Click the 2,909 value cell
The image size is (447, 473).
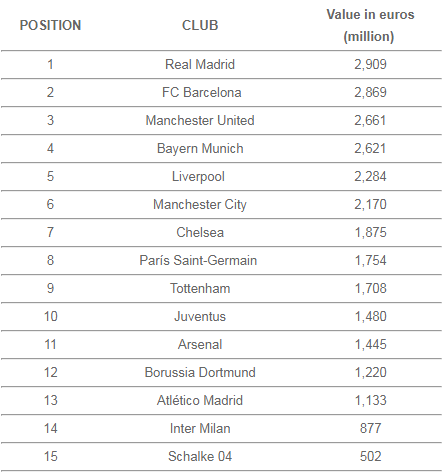click(x=370, y=64)
